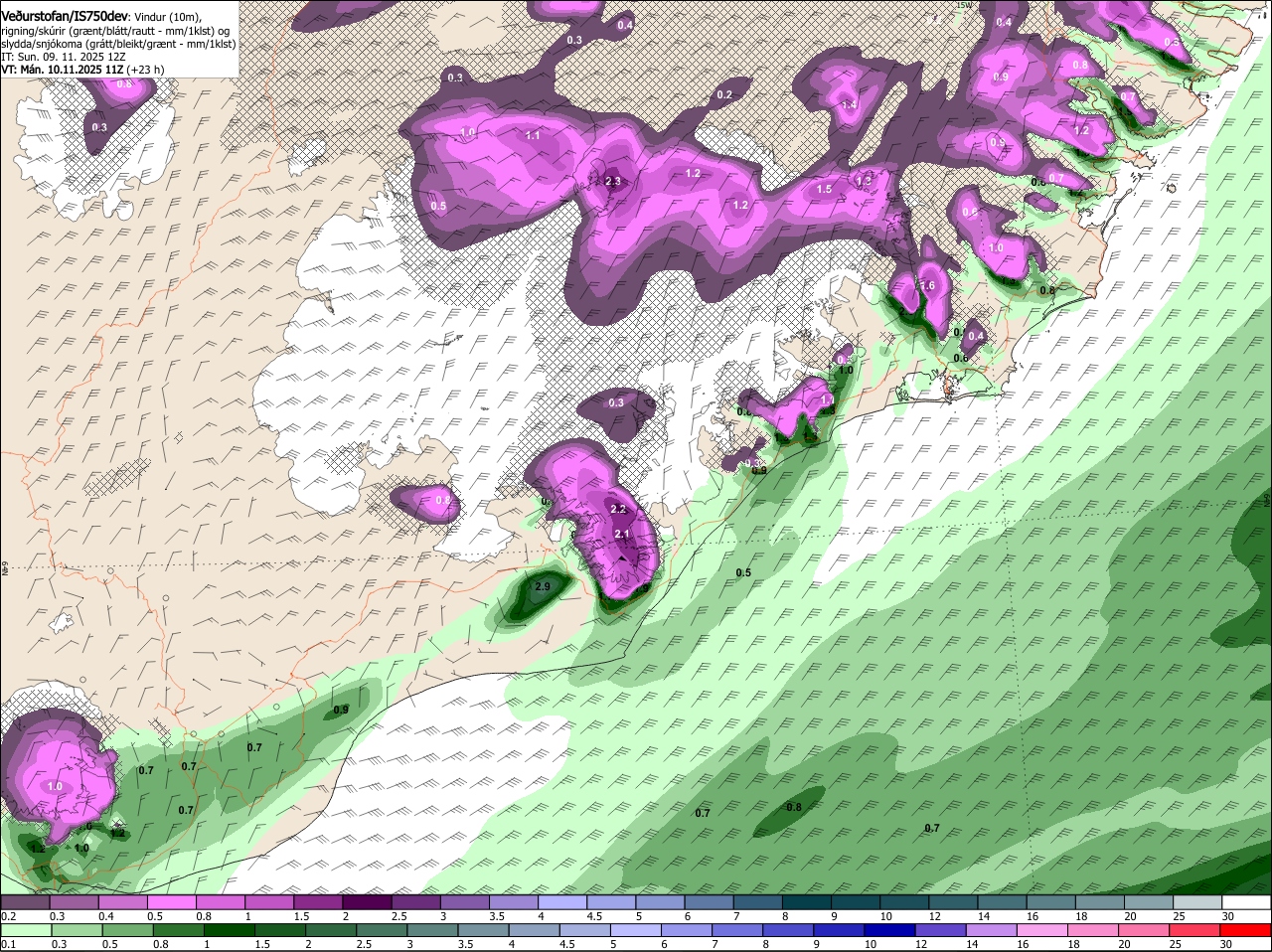
Task: Click the 'rigning/skúrir' description line
Action: [114, 31]
